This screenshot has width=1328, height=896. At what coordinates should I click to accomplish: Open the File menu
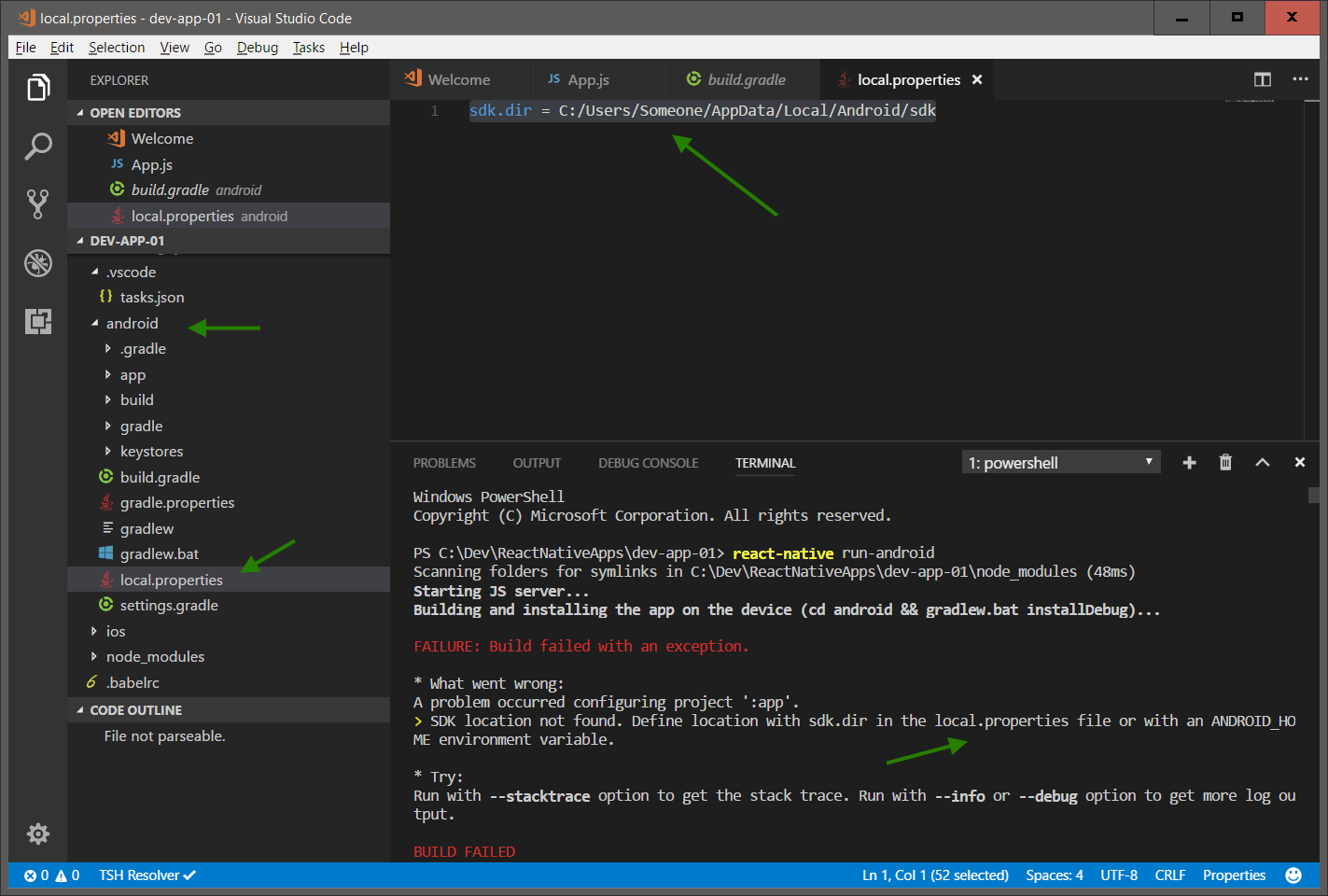26,48
